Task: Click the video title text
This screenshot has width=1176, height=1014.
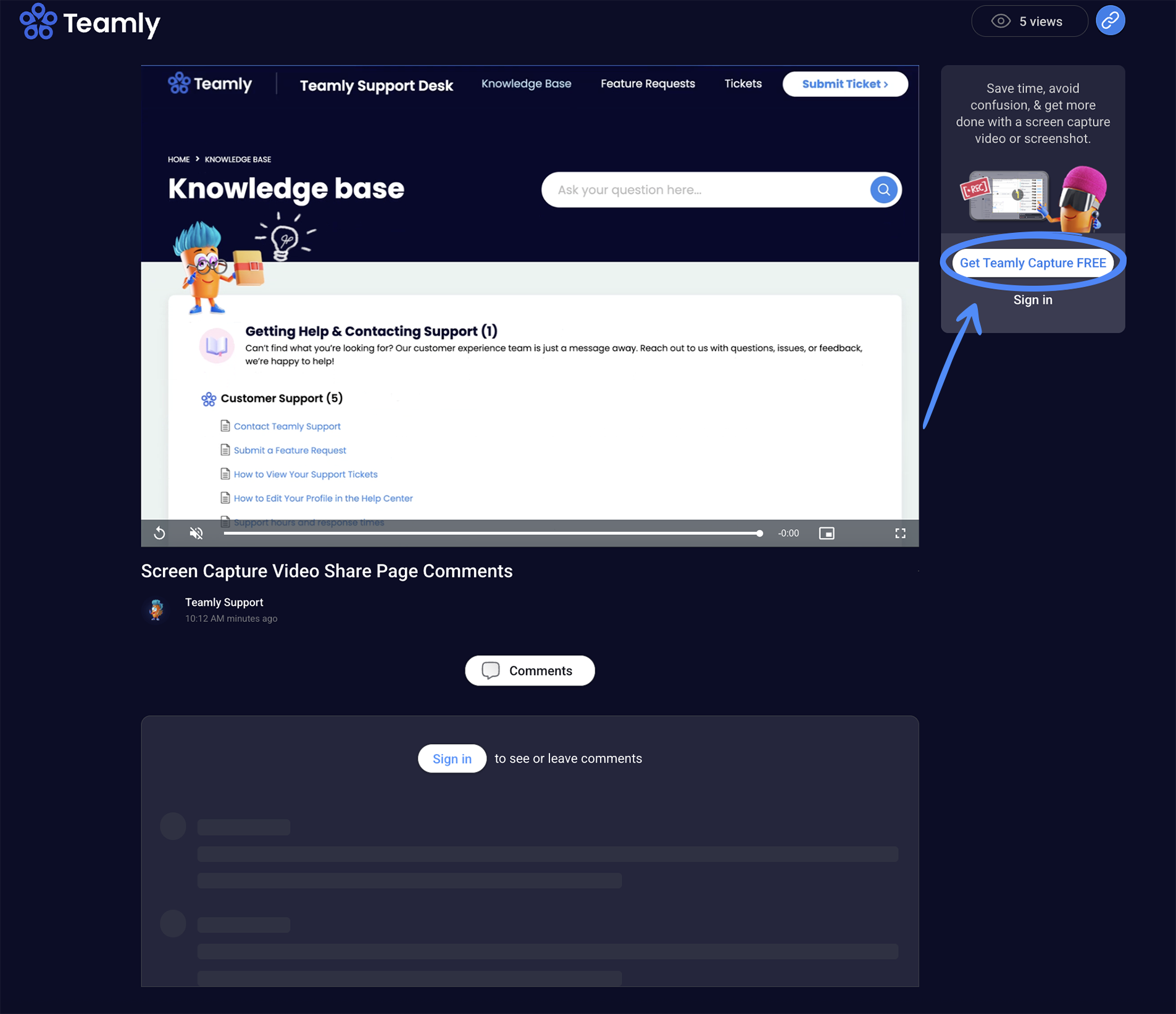Action: (327, 571)
